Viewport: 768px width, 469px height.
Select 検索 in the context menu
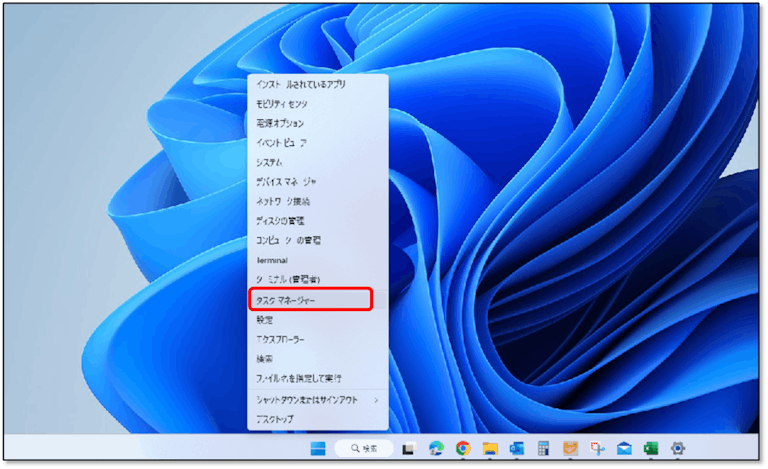(318, 359)
